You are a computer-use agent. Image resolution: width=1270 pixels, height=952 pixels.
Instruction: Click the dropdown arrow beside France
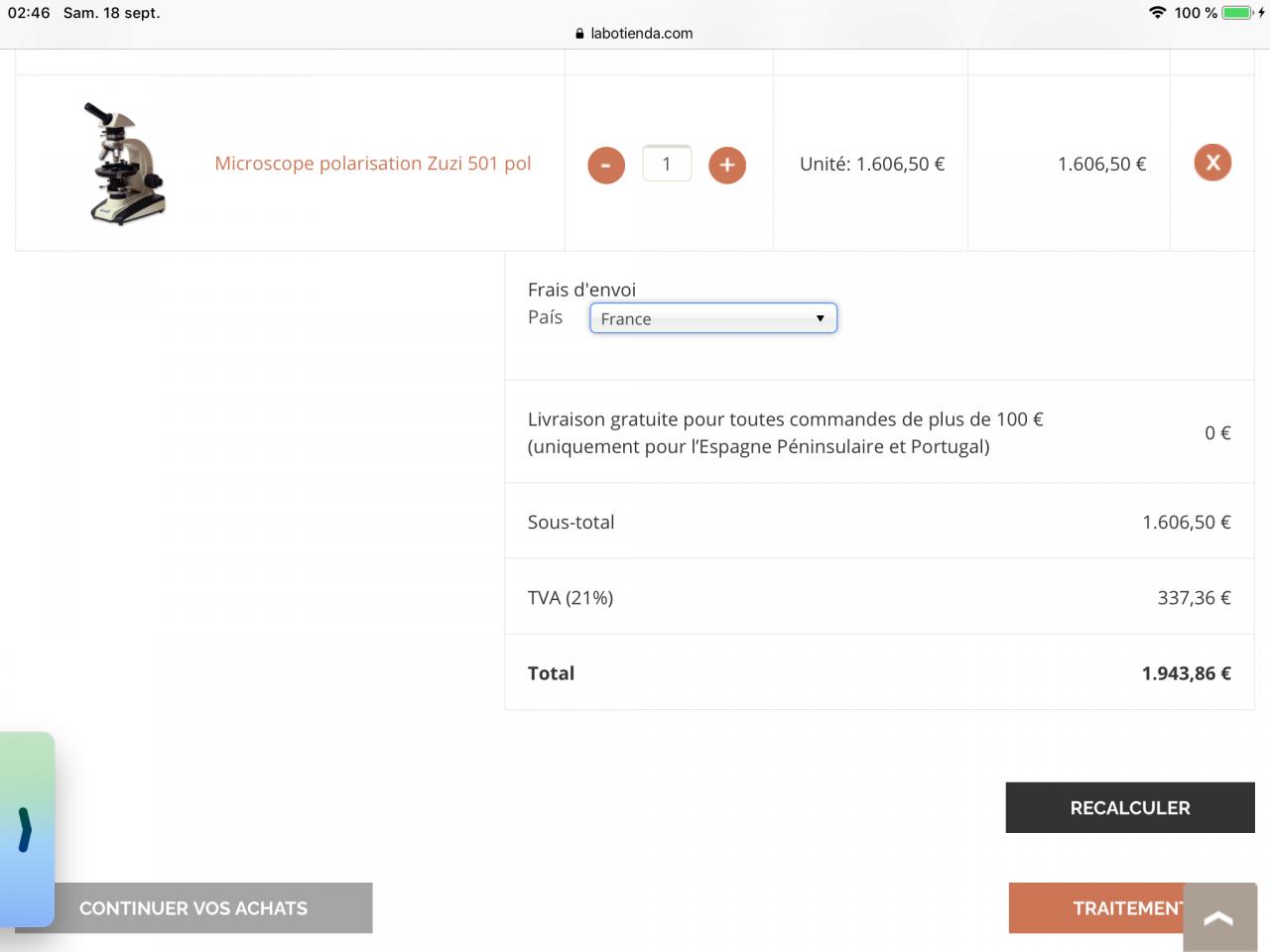click(820, 318)
